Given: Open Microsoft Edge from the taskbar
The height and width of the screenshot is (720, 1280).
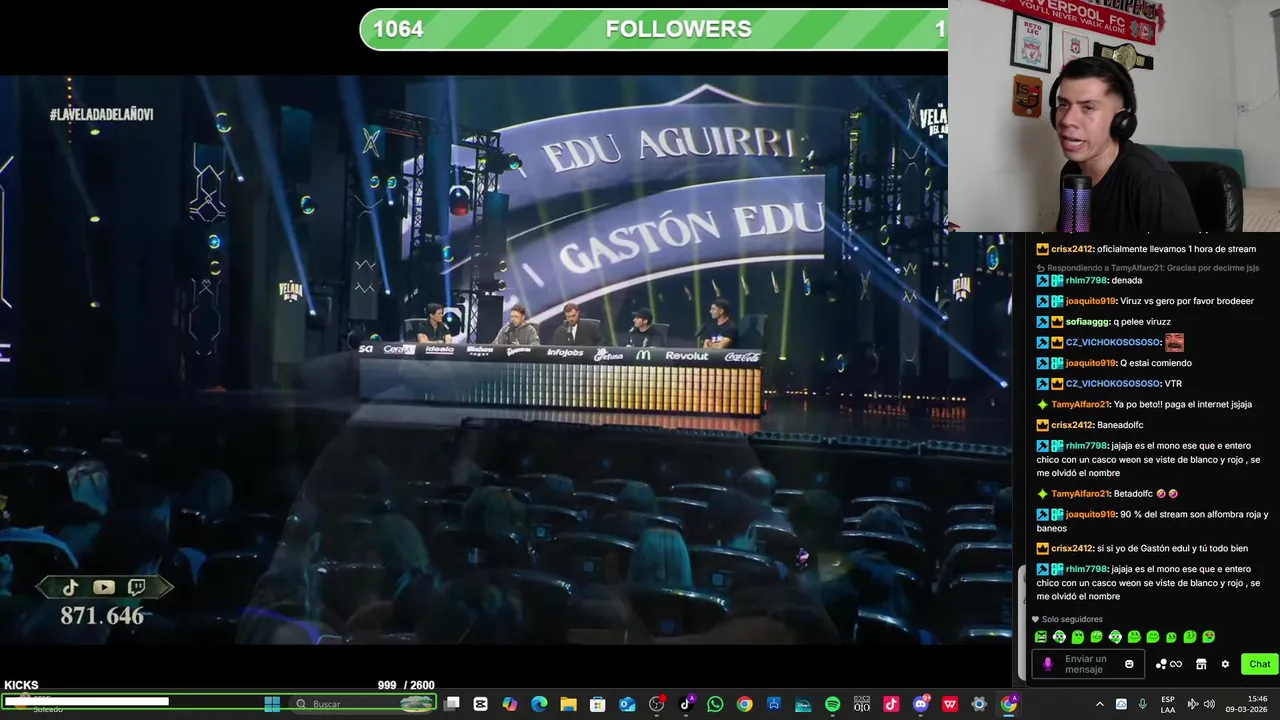Looking at the screenshot, I should (539, 704).
